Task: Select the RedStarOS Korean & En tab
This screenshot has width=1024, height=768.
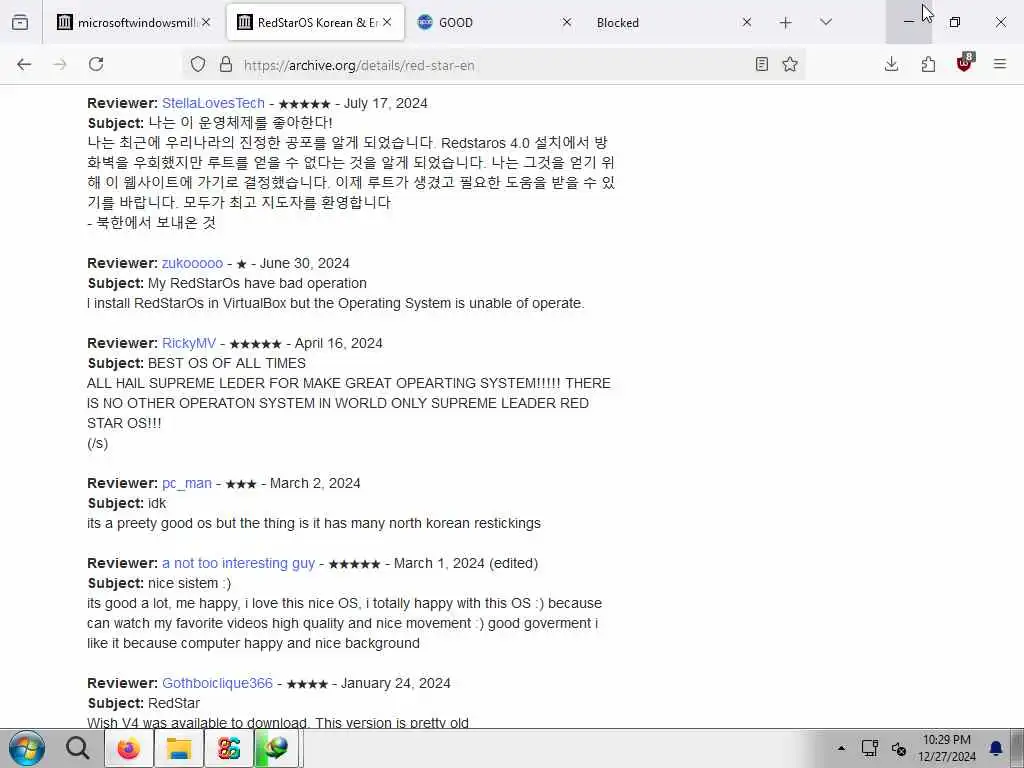Action: tap(315, 22)
